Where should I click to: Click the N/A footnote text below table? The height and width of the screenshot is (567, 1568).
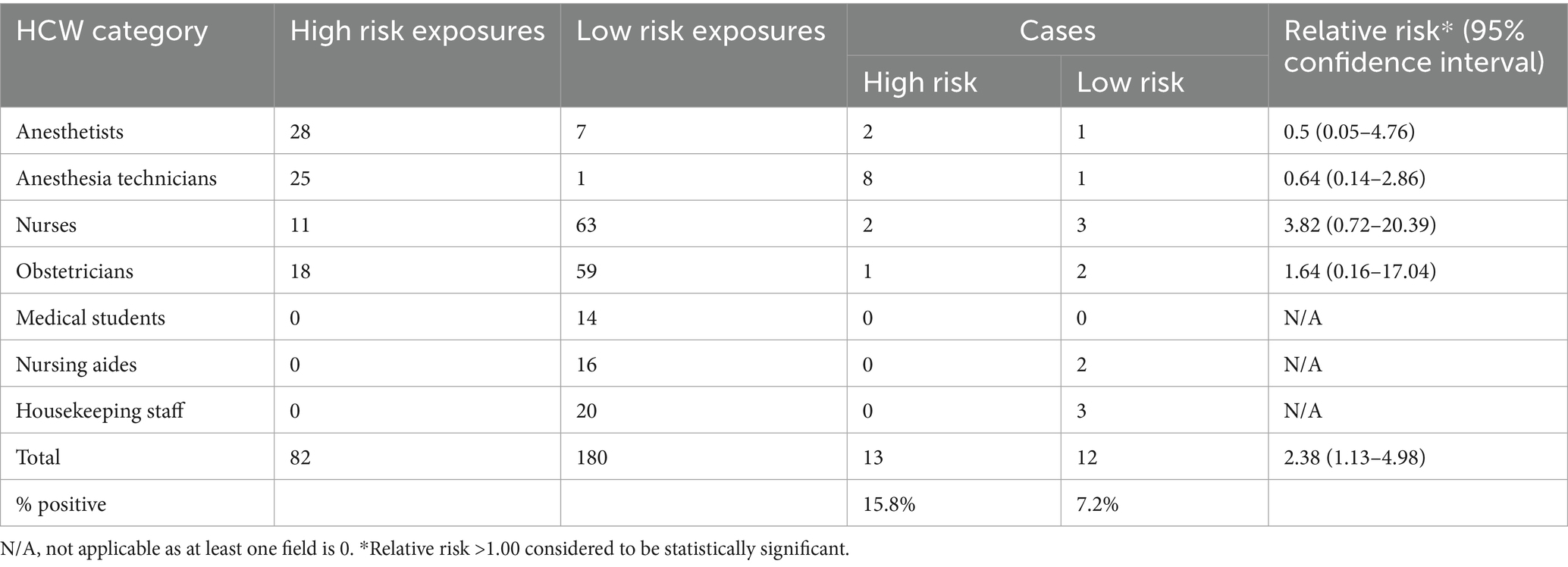[425, 549]
